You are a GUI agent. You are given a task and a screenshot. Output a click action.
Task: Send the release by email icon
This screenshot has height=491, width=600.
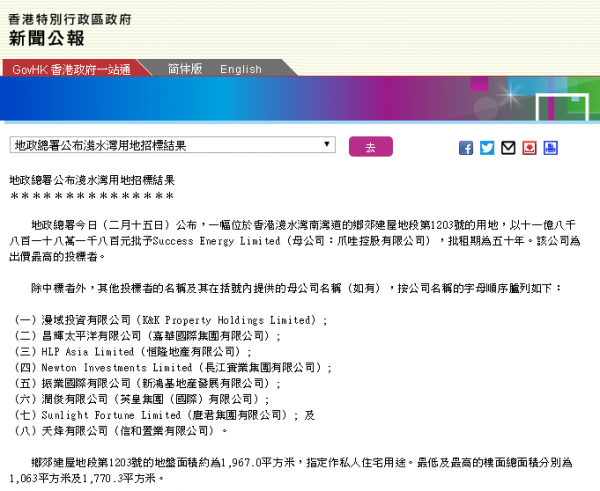pos(508,148)
